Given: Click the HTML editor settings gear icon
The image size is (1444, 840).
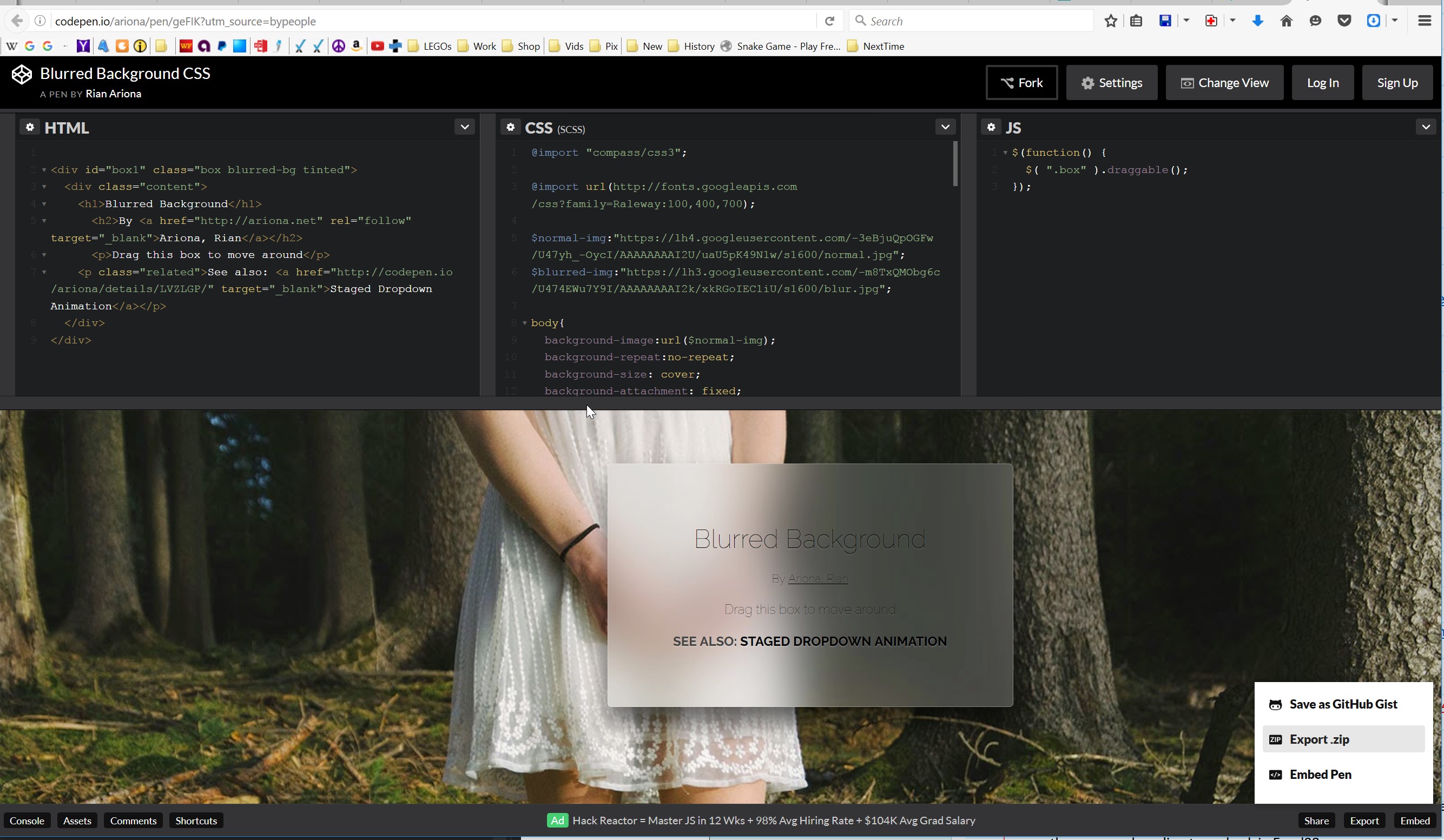Looking at the screenshot, I should (30, 127).
